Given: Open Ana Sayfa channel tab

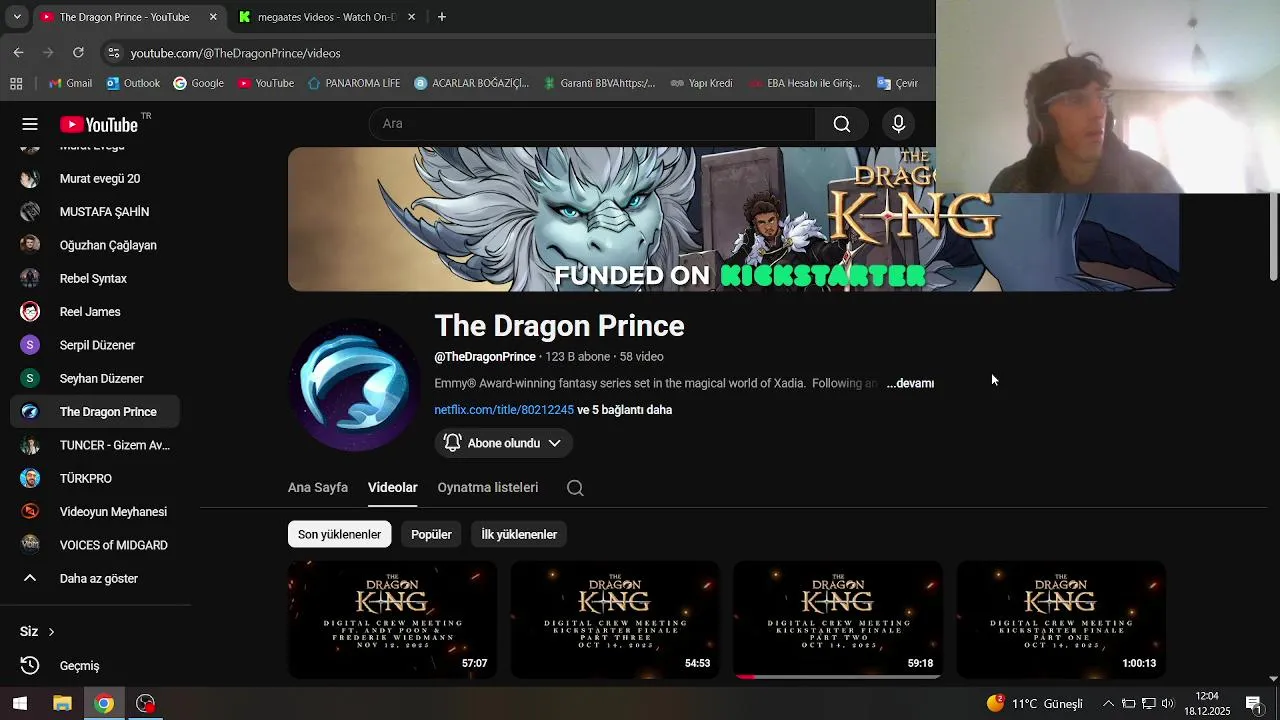Looking at the screenshot, I should (318, 488).
